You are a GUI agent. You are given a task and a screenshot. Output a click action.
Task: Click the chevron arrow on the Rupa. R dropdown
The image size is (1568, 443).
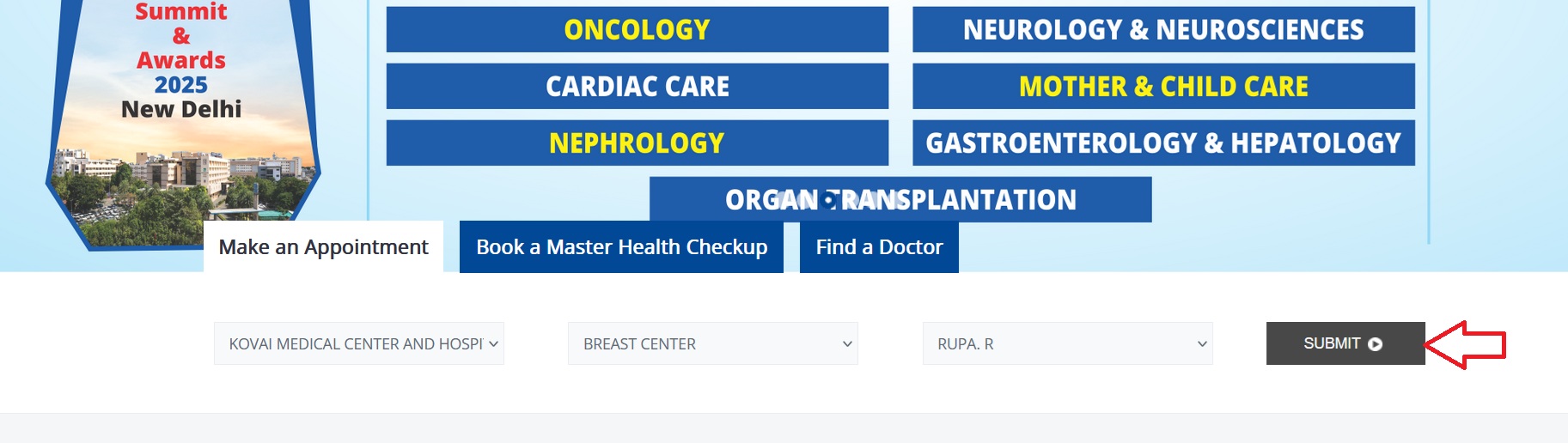click(x=1202, y=344)
